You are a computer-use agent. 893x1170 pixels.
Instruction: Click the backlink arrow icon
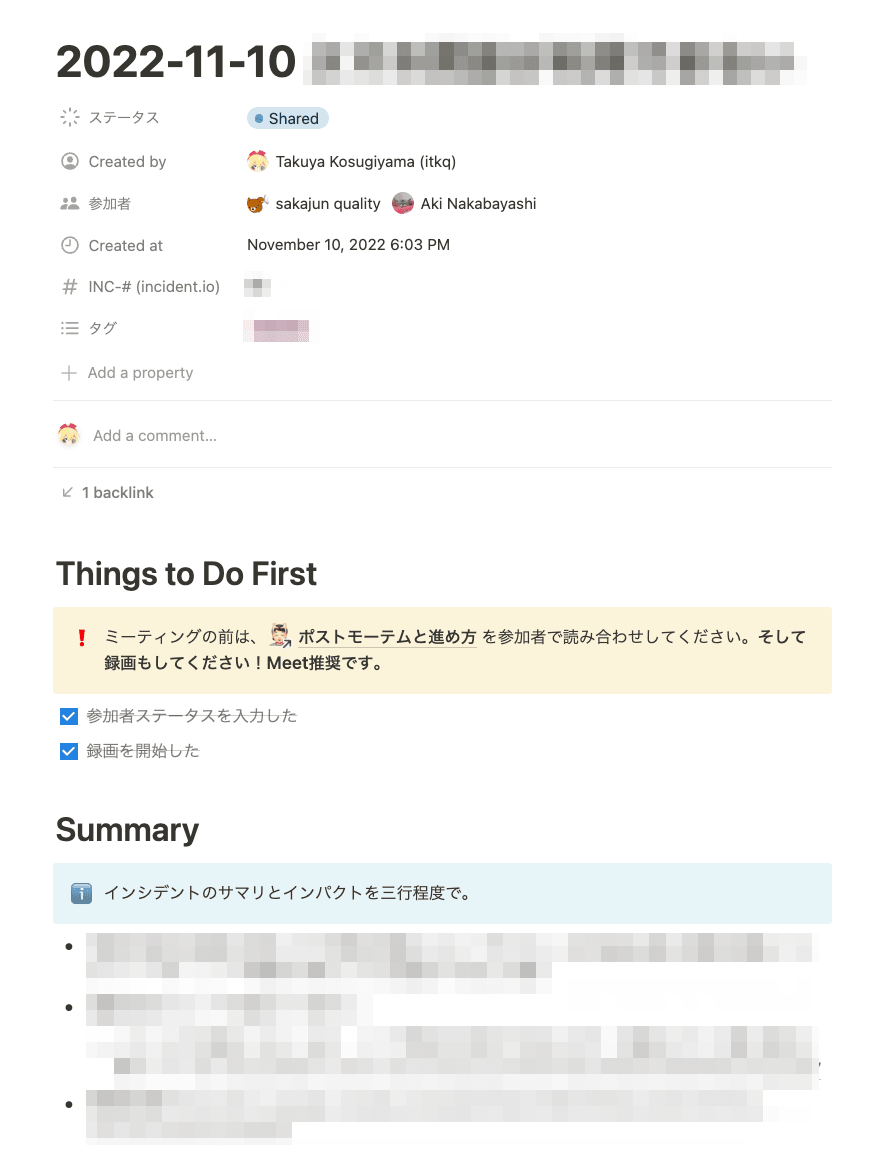pos(67,492)
